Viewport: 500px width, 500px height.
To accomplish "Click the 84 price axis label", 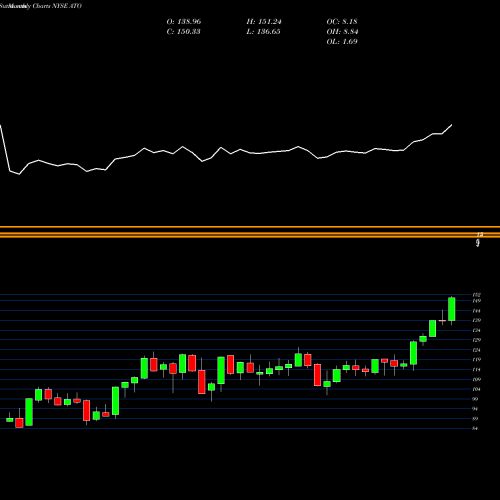I will pos(476,429).
